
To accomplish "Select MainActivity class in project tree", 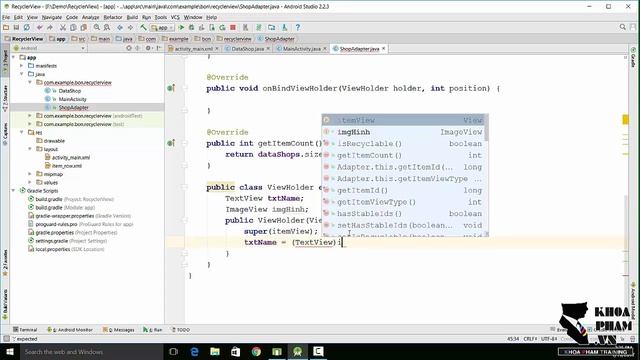I will point(72,99).
